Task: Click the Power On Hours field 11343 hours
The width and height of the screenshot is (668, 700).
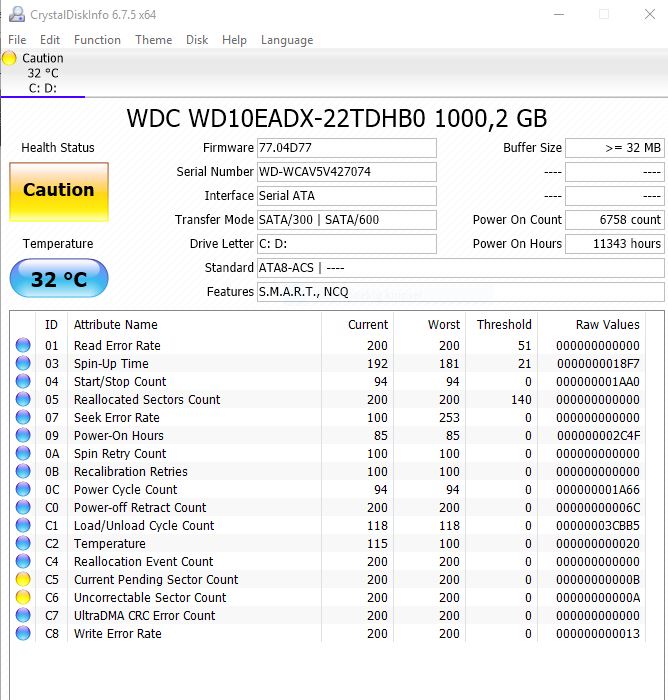Action: (615, 244)
